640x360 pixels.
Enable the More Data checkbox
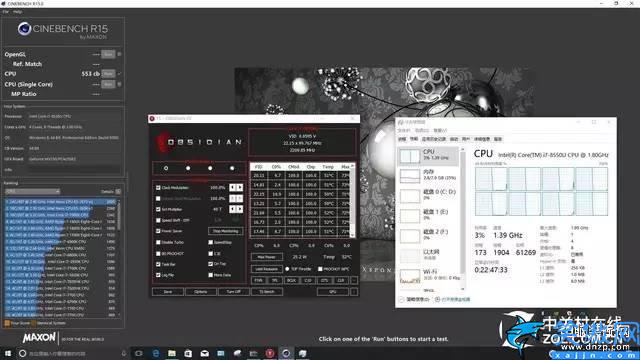[211, 275]
